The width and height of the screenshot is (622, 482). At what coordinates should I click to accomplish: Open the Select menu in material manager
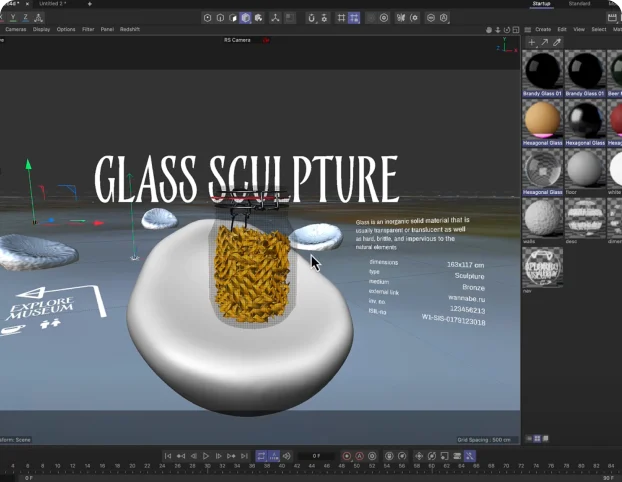599,29
